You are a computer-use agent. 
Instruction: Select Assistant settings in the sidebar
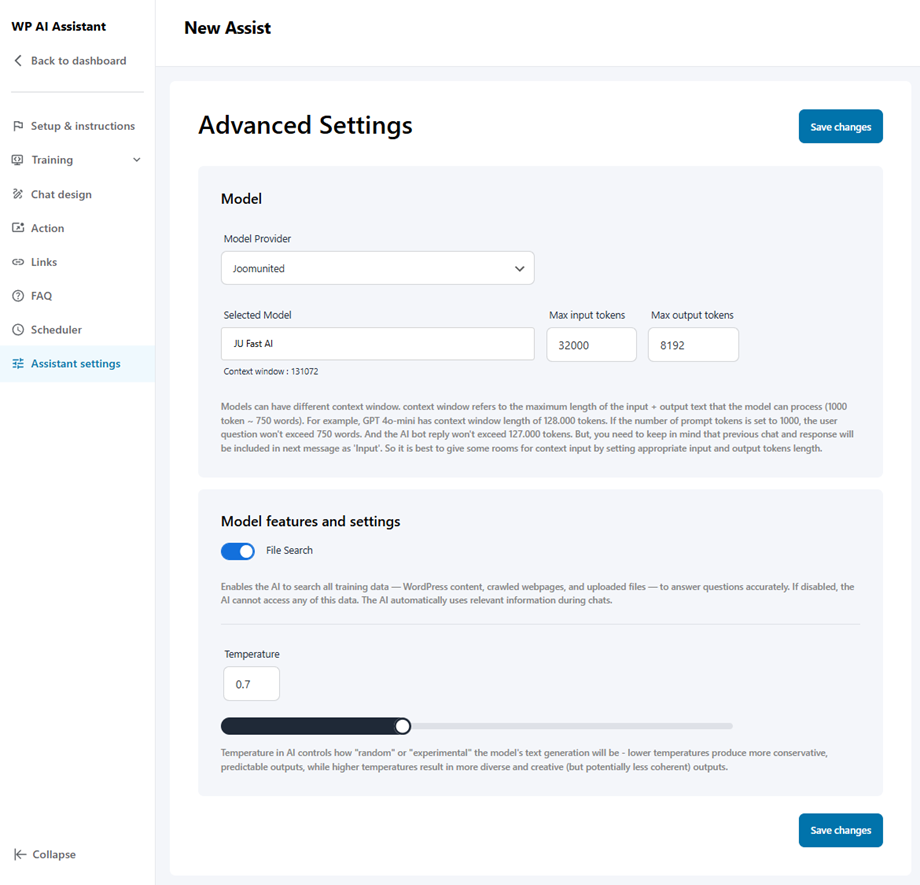tap(77, 364)
